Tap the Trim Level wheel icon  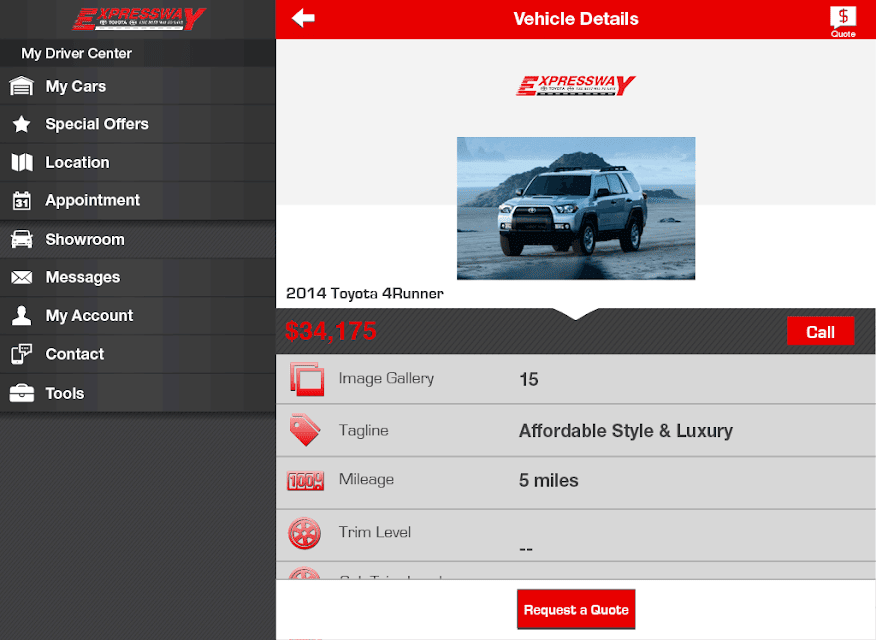[x=304, y=533]
